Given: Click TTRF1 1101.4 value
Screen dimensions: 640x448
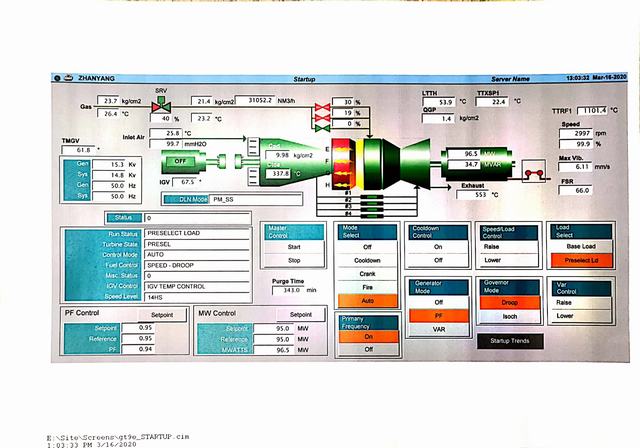Looking at the screenshot, I should point(593,110).
